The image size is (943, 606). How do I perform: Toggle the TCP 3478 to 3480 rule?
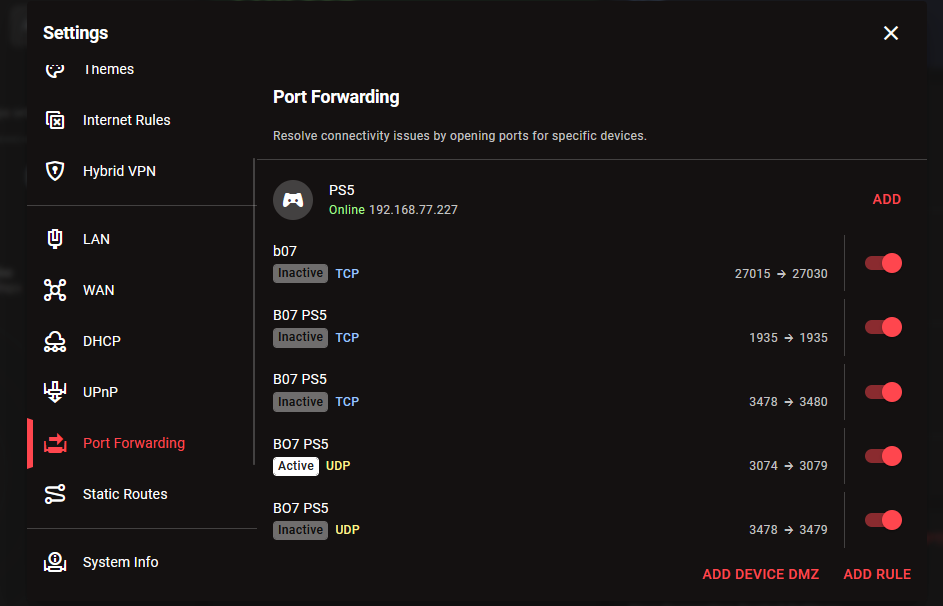(x=883, y=392)
